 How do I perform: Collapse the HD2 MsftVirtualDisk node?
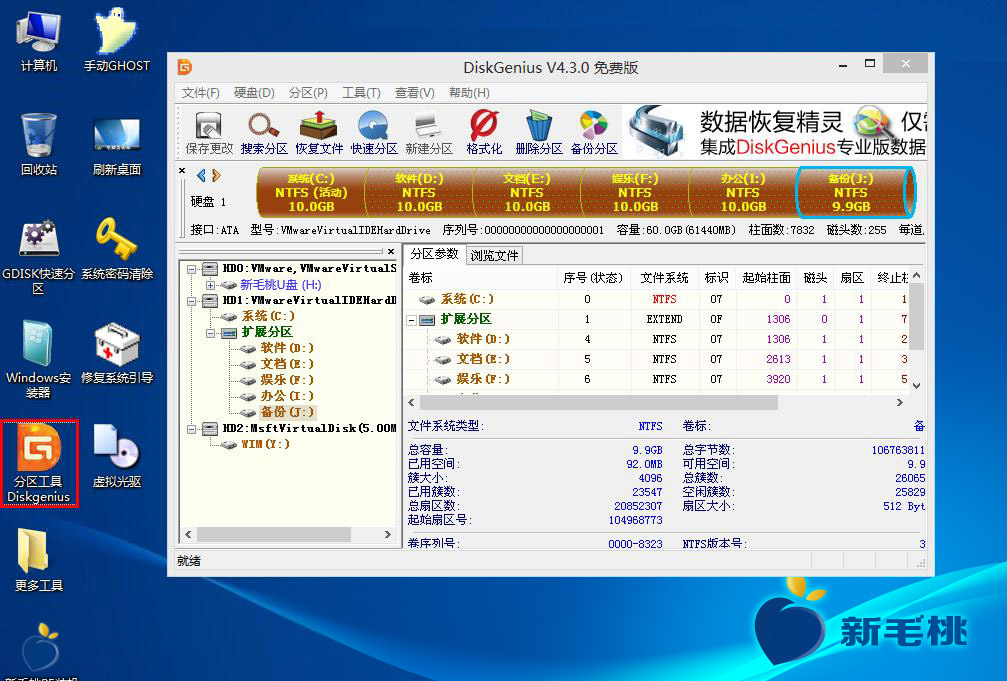(191, 429)
